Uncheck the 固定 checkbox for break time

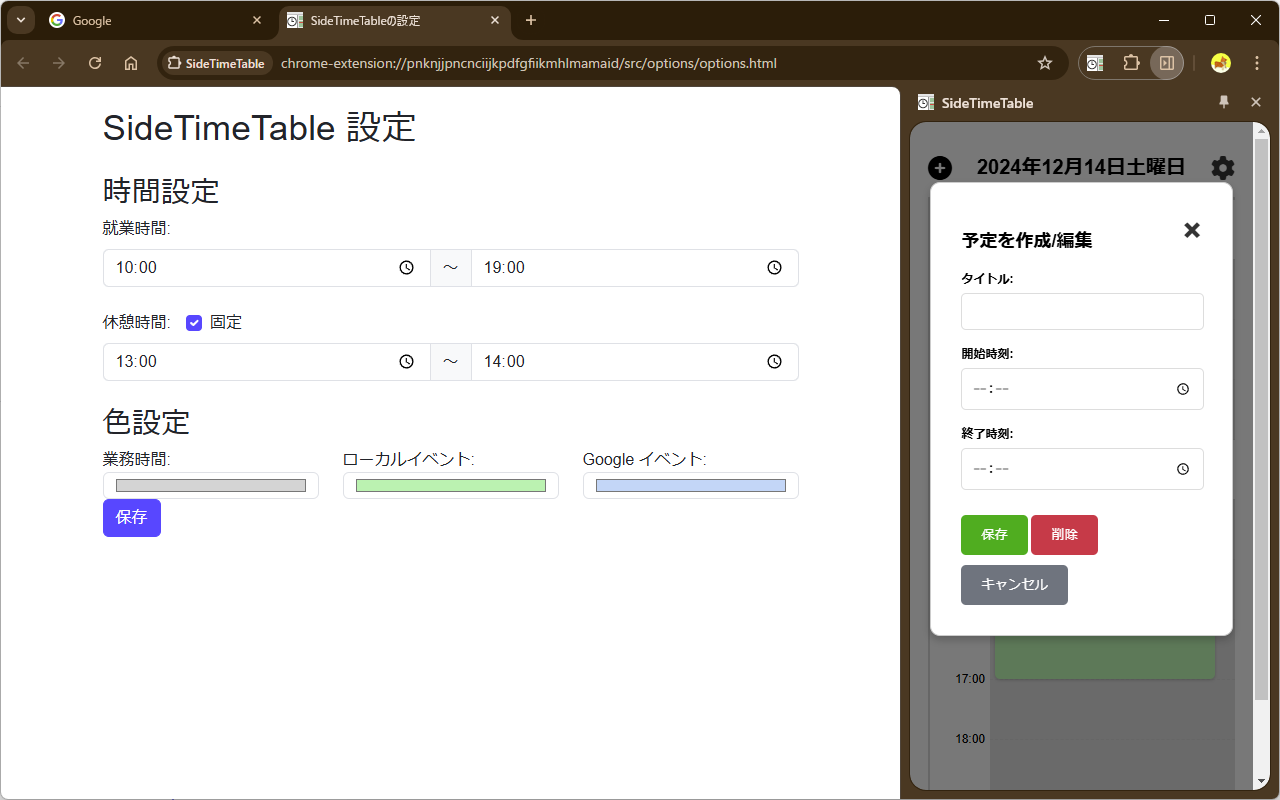coord(194,322)
